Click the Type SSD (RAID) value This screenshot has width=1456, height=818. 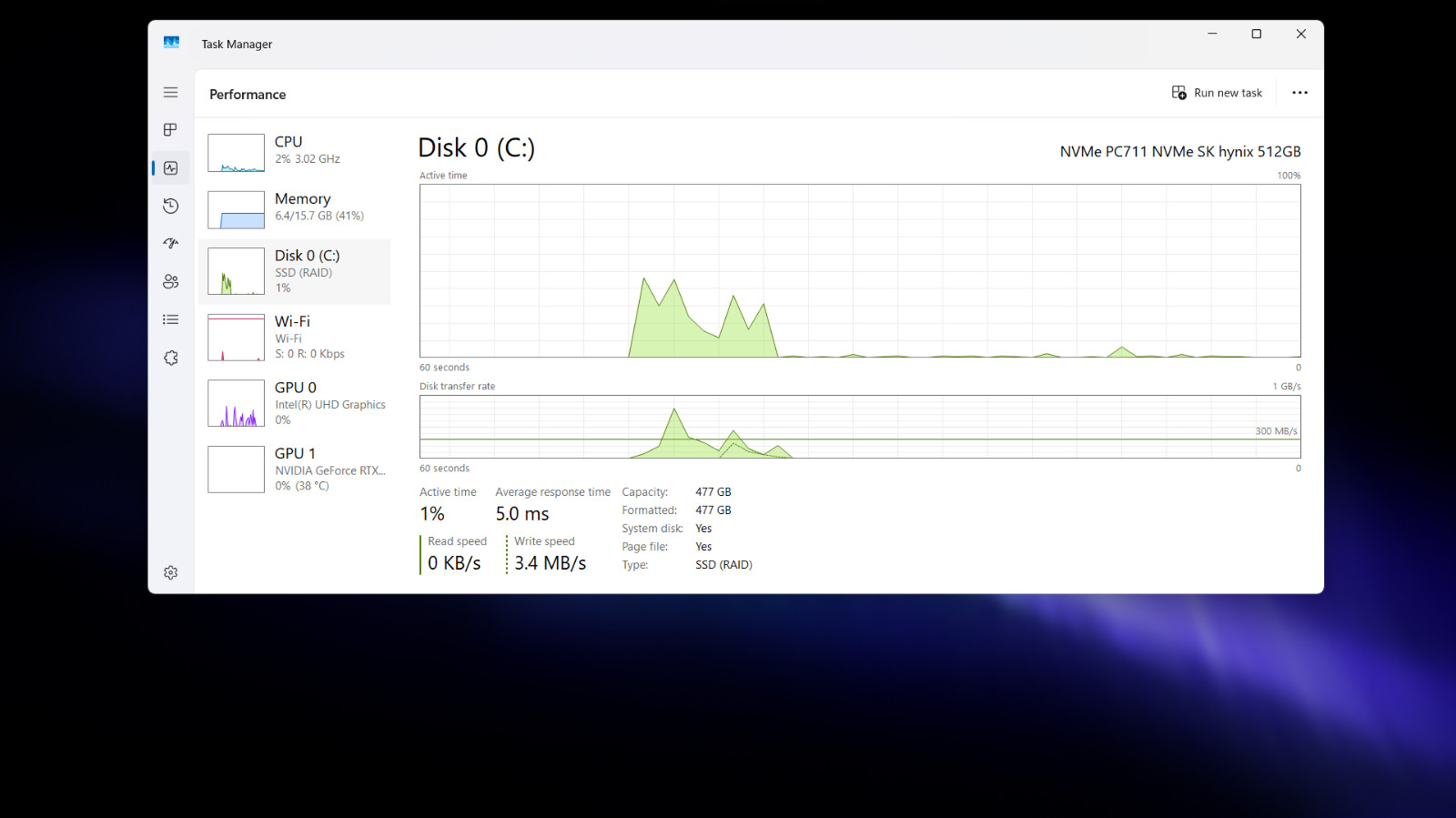[x=723, y=565]
